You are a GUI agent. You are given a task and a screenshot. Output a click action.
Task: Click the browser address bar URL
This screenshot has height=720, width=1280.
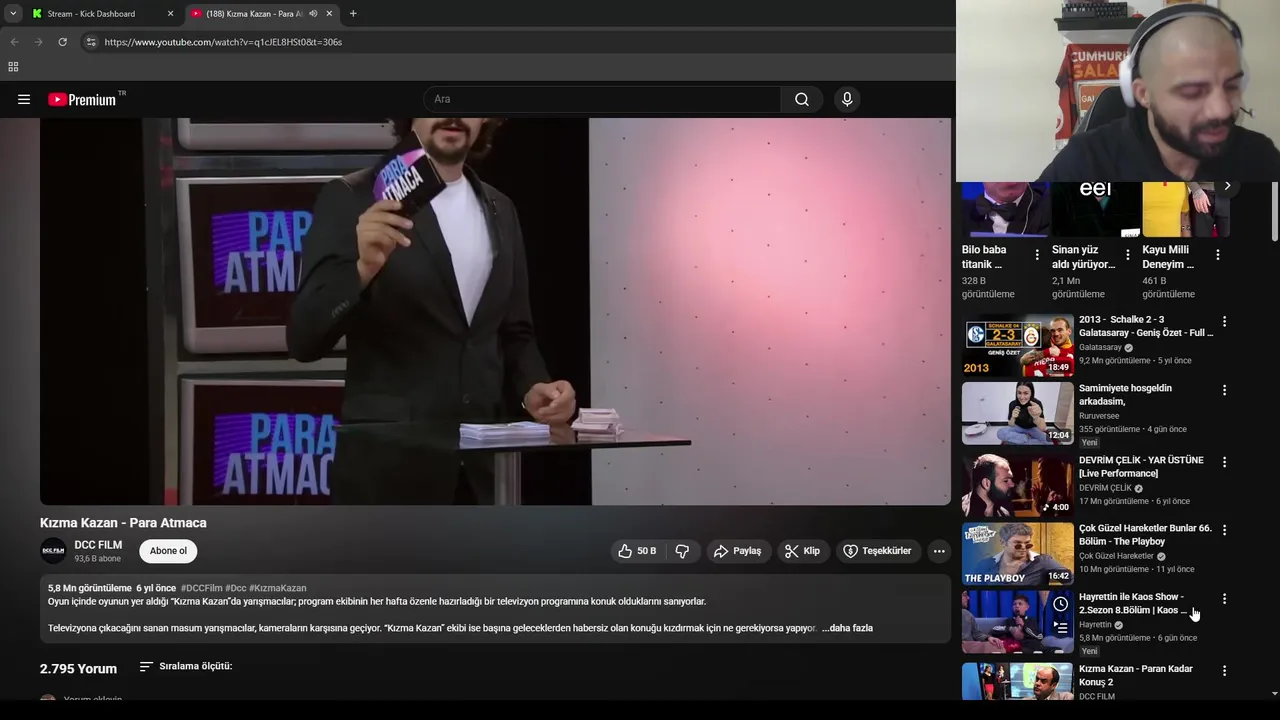(x=223, y=42)
